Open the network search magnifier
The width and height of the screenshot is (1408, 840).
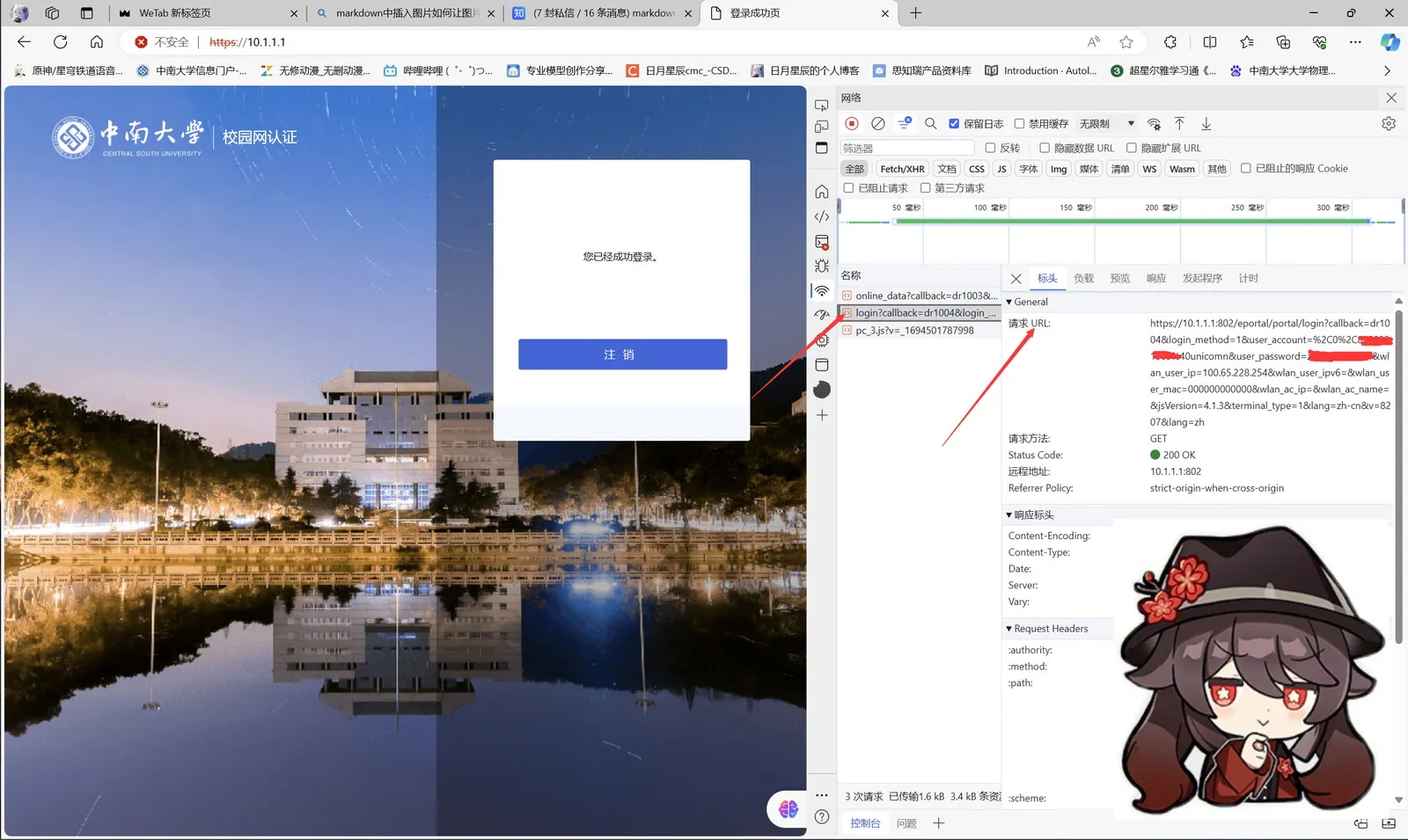click(930, 124)
